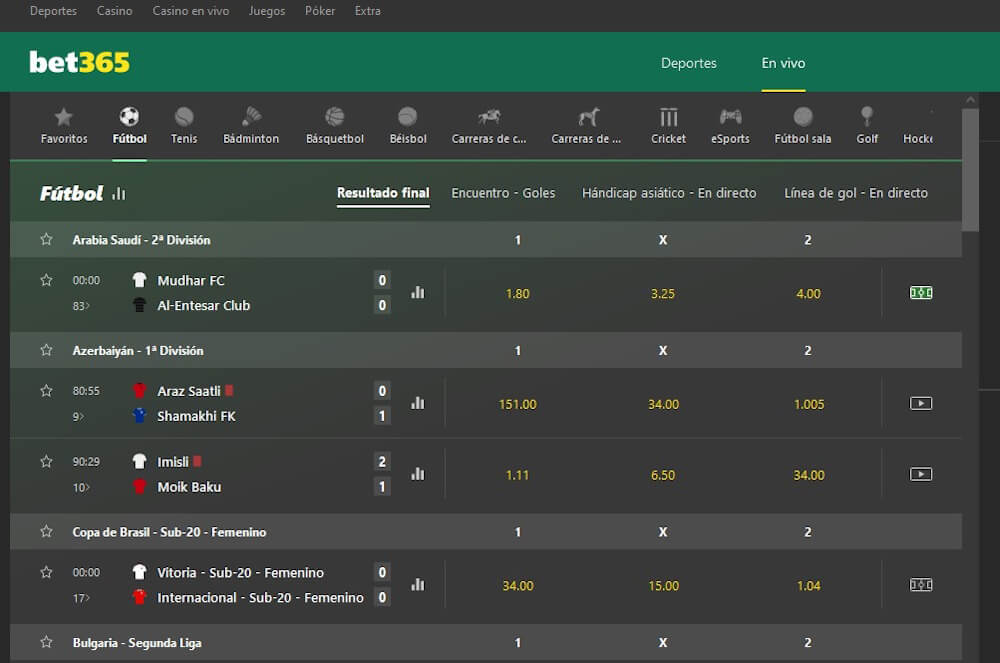1000x663 pixels.
Task: Bet on Vitoria Sub-20 draw at 15.00
Action: [x=663, y=585]
